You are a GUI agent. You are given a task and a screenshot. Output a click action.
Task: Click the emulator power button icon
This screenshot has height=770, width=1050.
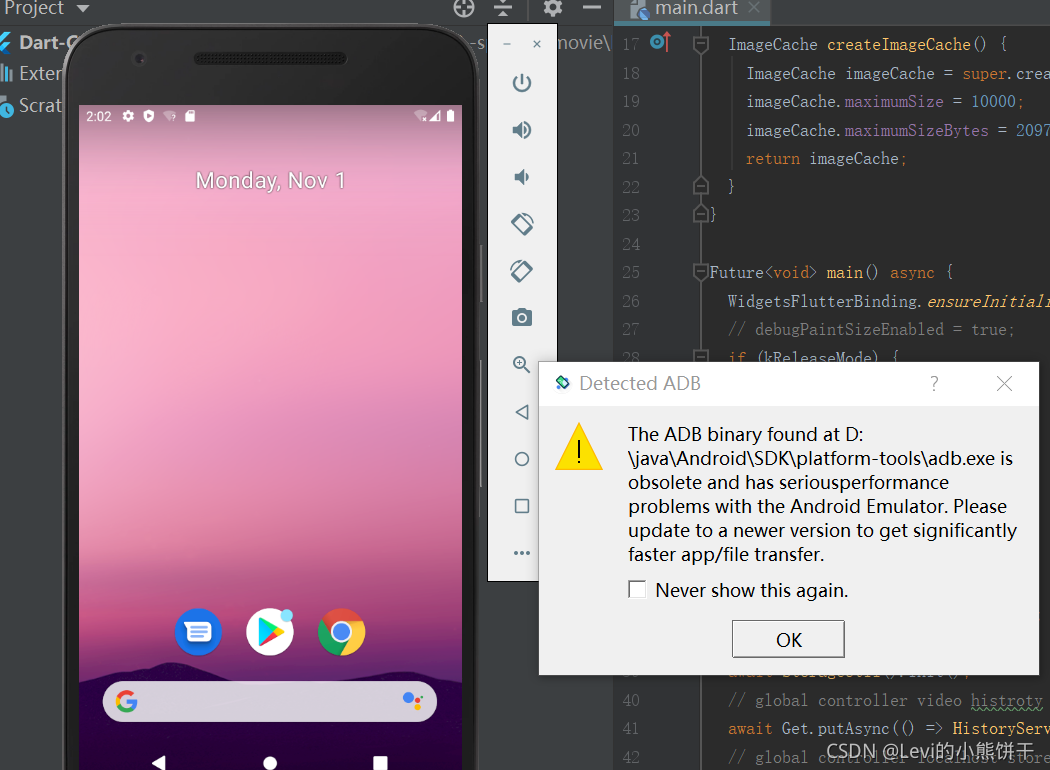point(522,83)
